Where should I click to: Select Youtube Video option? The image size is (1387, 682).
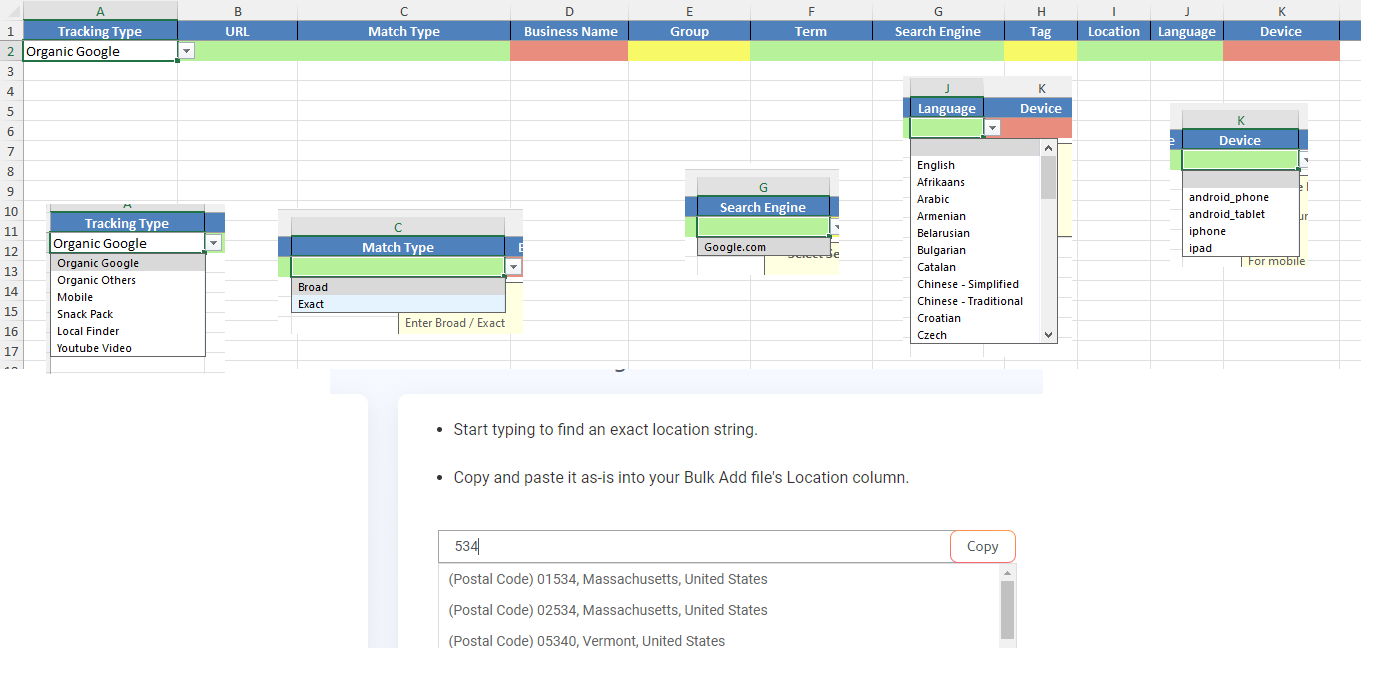tap(128, 349)
